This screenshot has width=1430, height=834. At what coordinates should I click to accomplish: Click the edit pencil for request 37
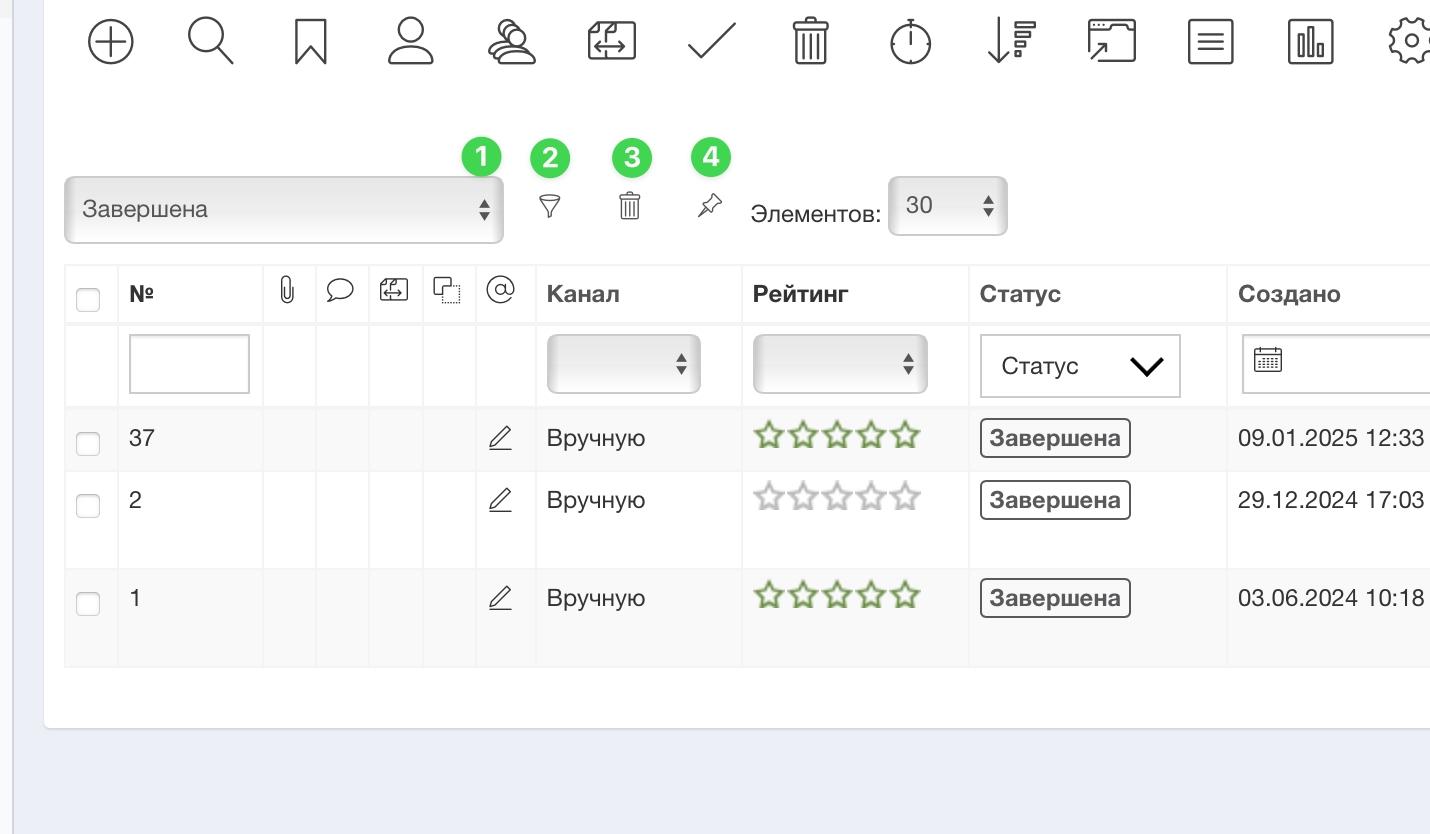pos(500,438)
